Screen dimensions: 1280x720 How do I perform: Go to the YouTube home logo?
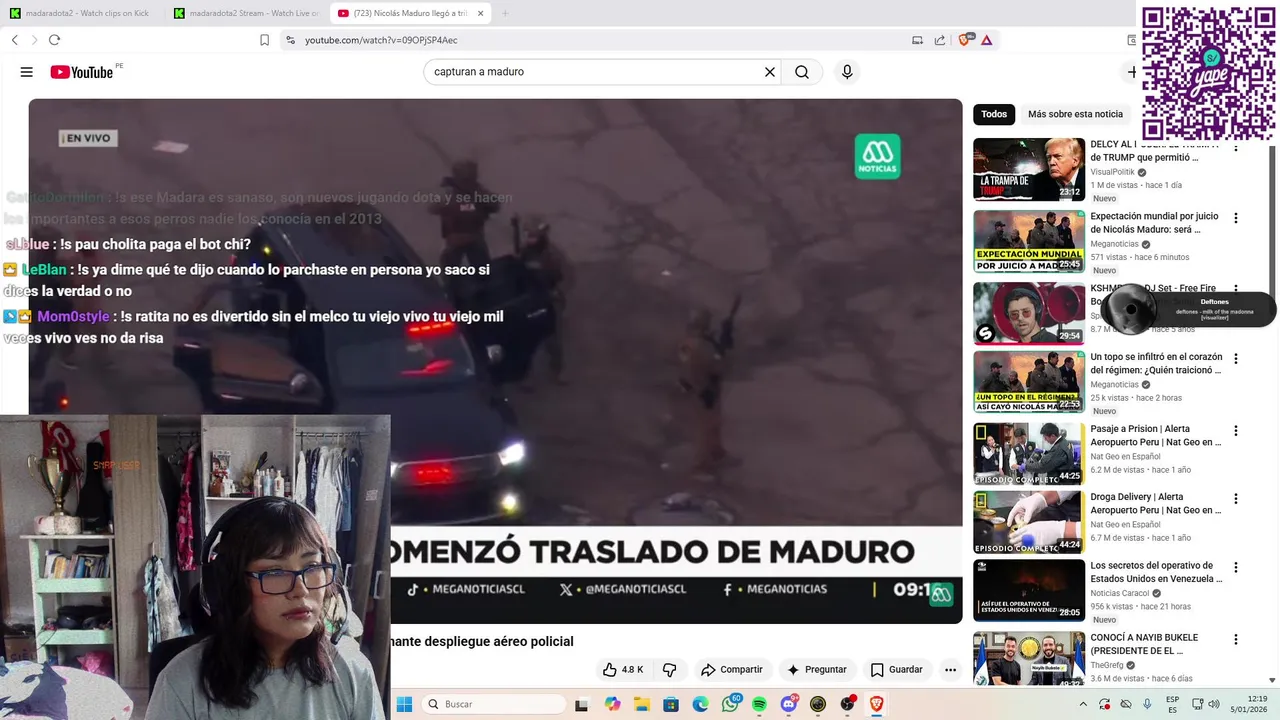82,72
